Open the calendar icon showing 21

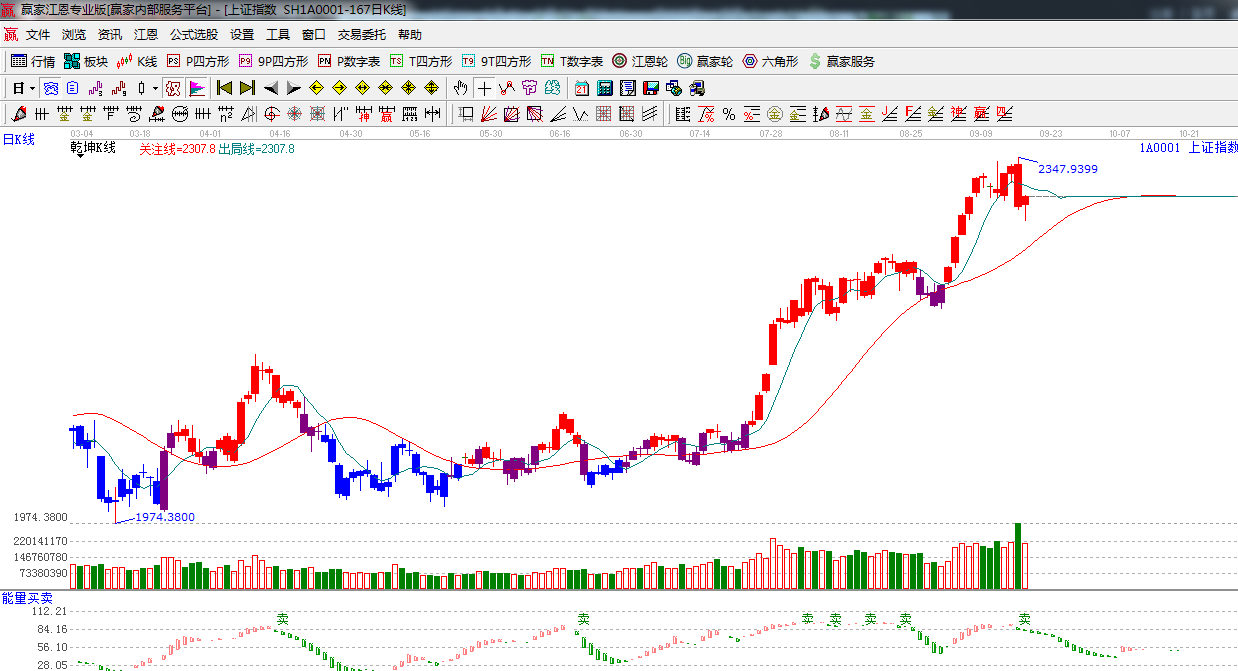(581, 88)
